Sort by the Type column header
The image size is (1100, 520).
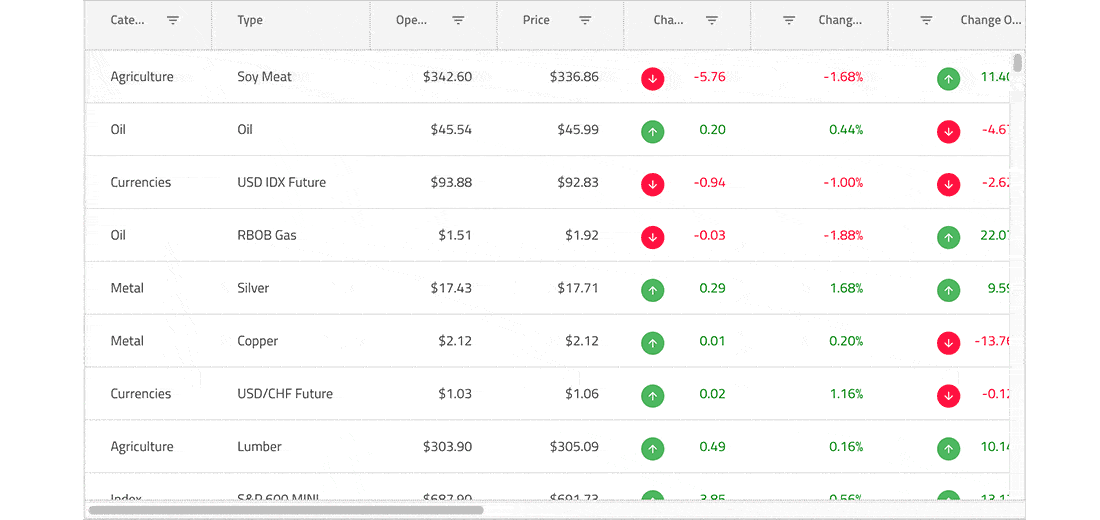tap(250, 20)
